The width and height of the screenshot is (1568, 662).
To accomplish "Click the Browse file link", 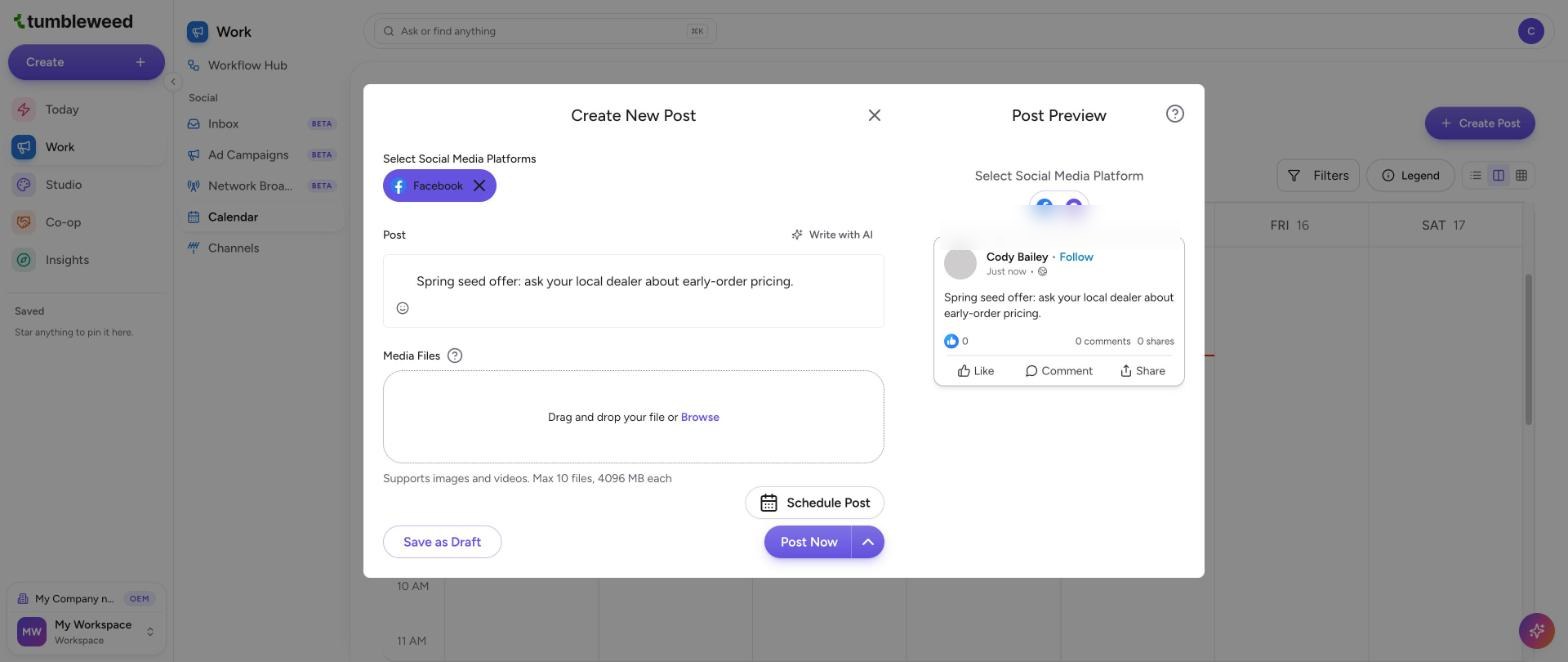I will pos(700,417).
